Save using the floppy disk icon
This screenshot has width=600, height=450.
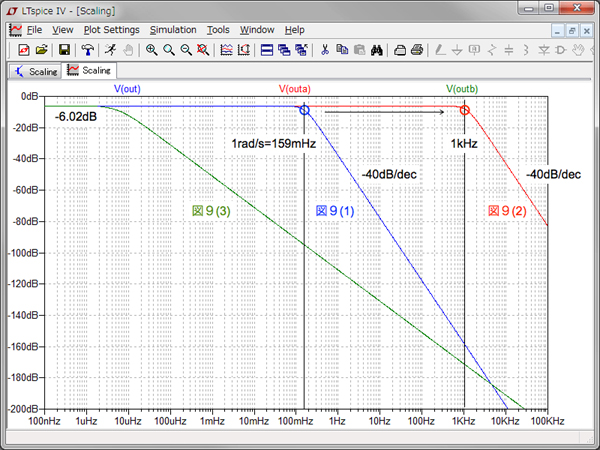pyautogui.click(x=64, y=49)
